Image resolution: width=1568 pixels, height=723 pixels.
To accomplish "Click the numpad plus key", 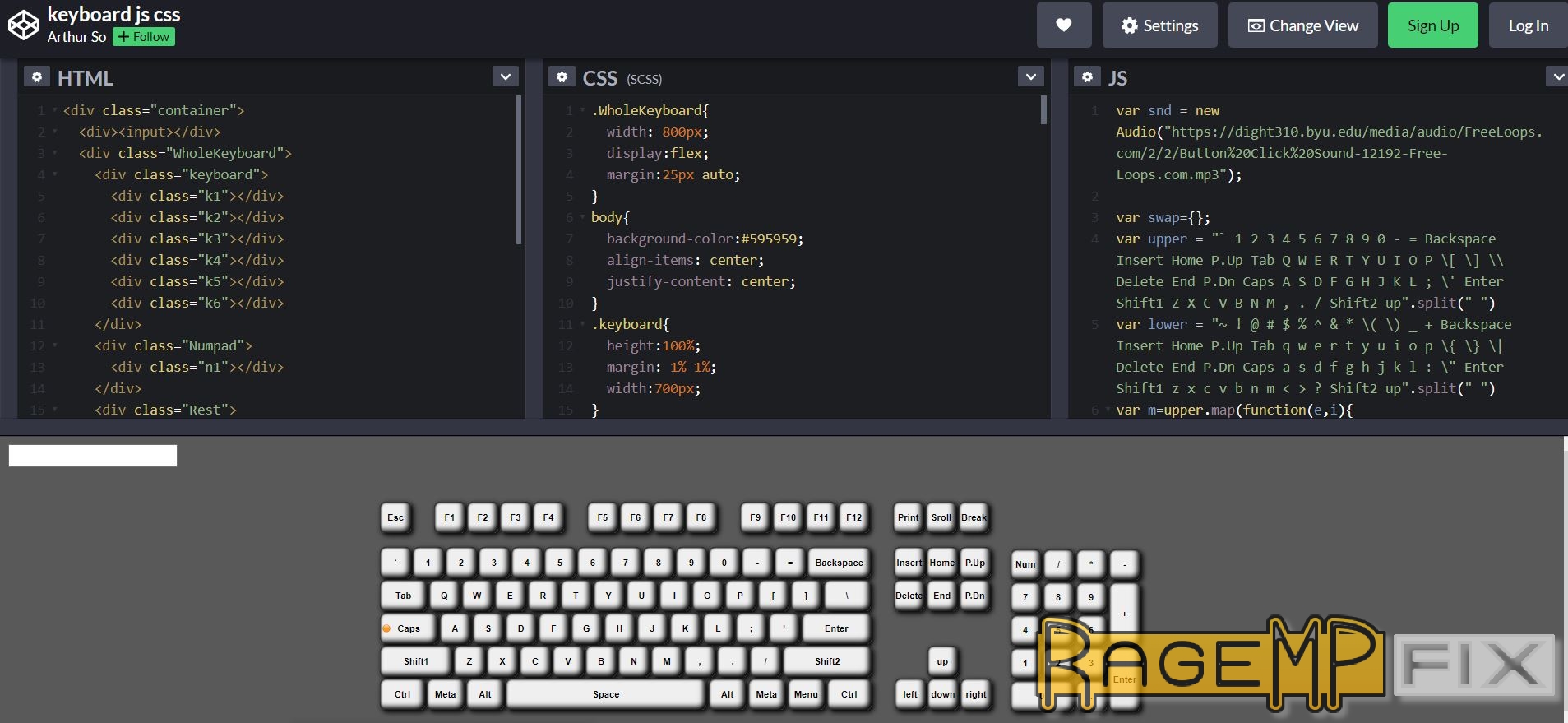I will coord(1124,614).
